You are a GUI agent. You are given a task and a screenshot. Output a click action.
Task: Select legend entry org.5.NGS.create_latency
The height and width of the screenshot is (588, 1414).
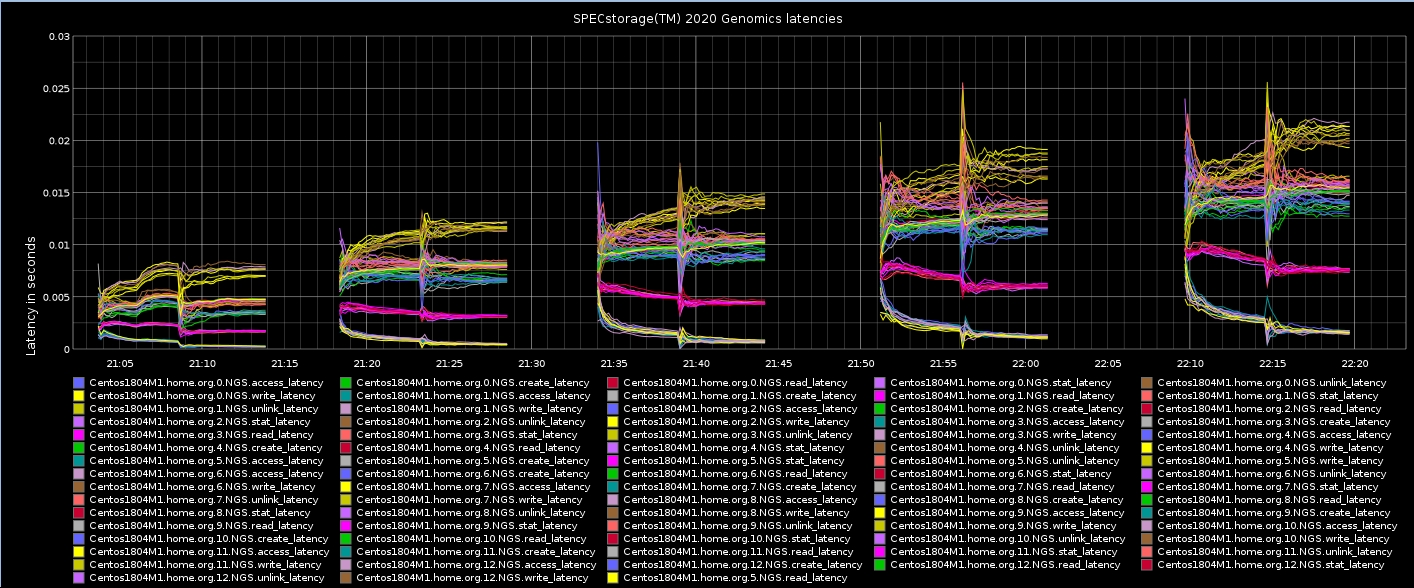[x=466, y=461]
